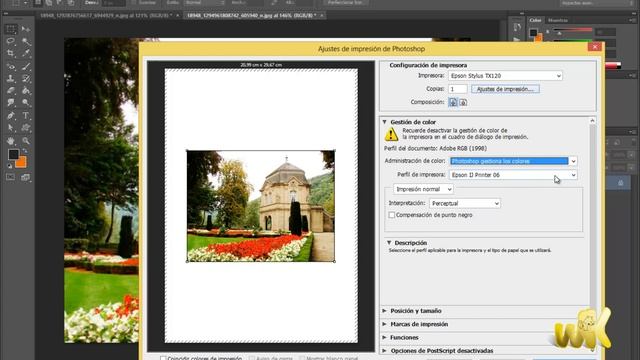Expand the Funciones section

tap(384, 338)
